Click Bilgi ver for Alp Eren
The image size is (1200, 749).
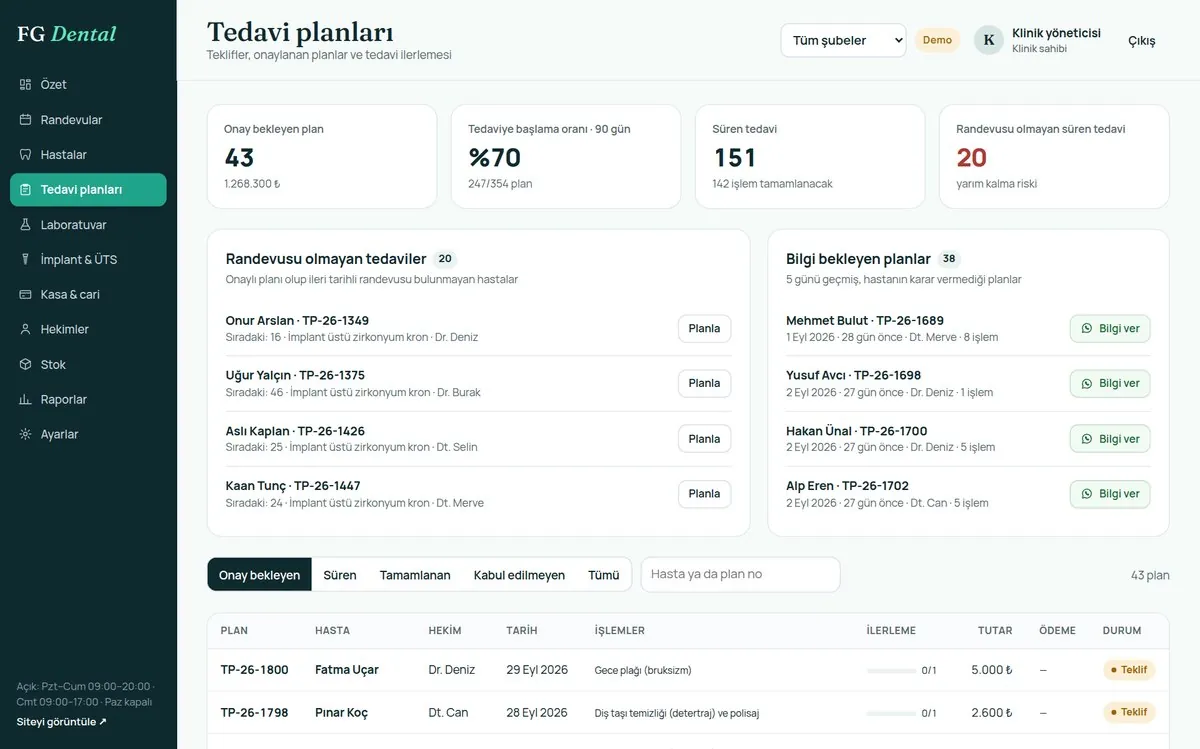1110,494
